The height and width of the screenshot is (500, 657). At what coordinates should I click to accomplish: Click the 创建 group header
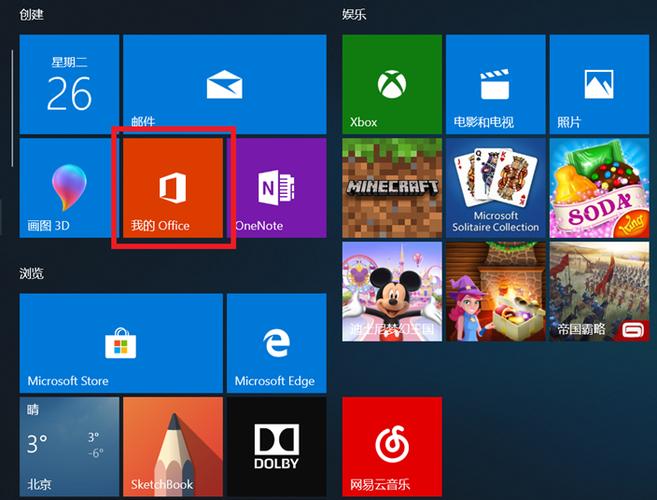click(x=31, y=15)
